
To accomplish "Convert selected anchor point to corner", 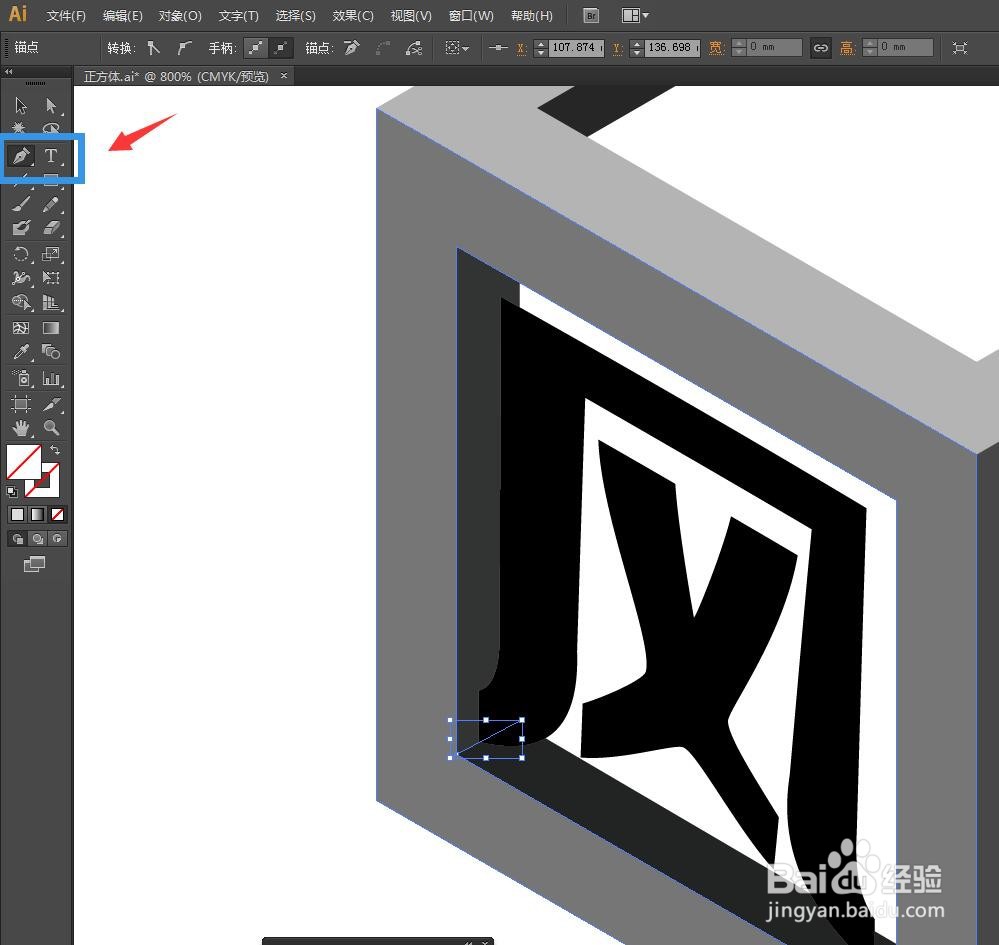I will [x=154, y=47].
